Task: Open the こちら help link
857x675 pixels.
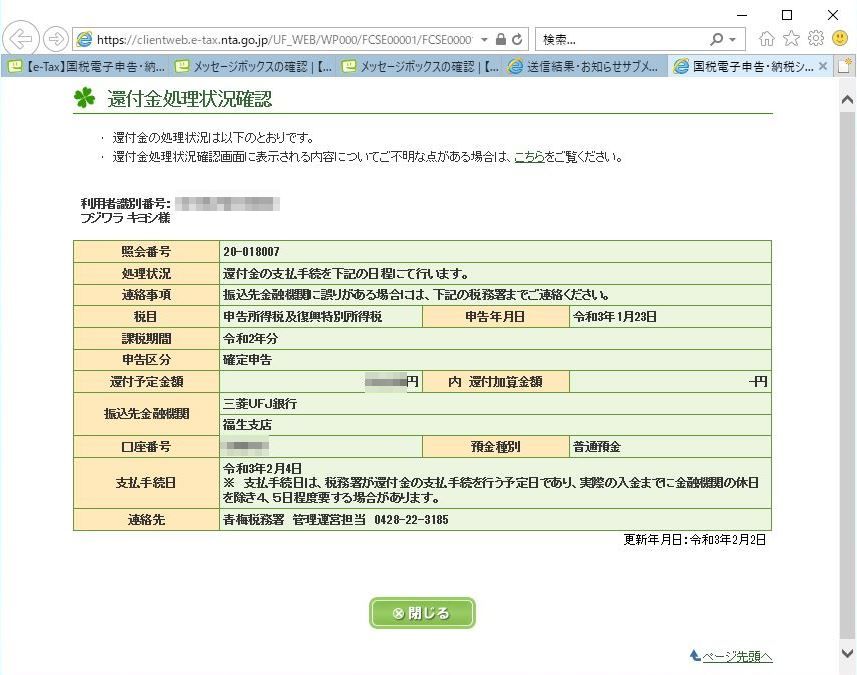Action: [529, 157]
